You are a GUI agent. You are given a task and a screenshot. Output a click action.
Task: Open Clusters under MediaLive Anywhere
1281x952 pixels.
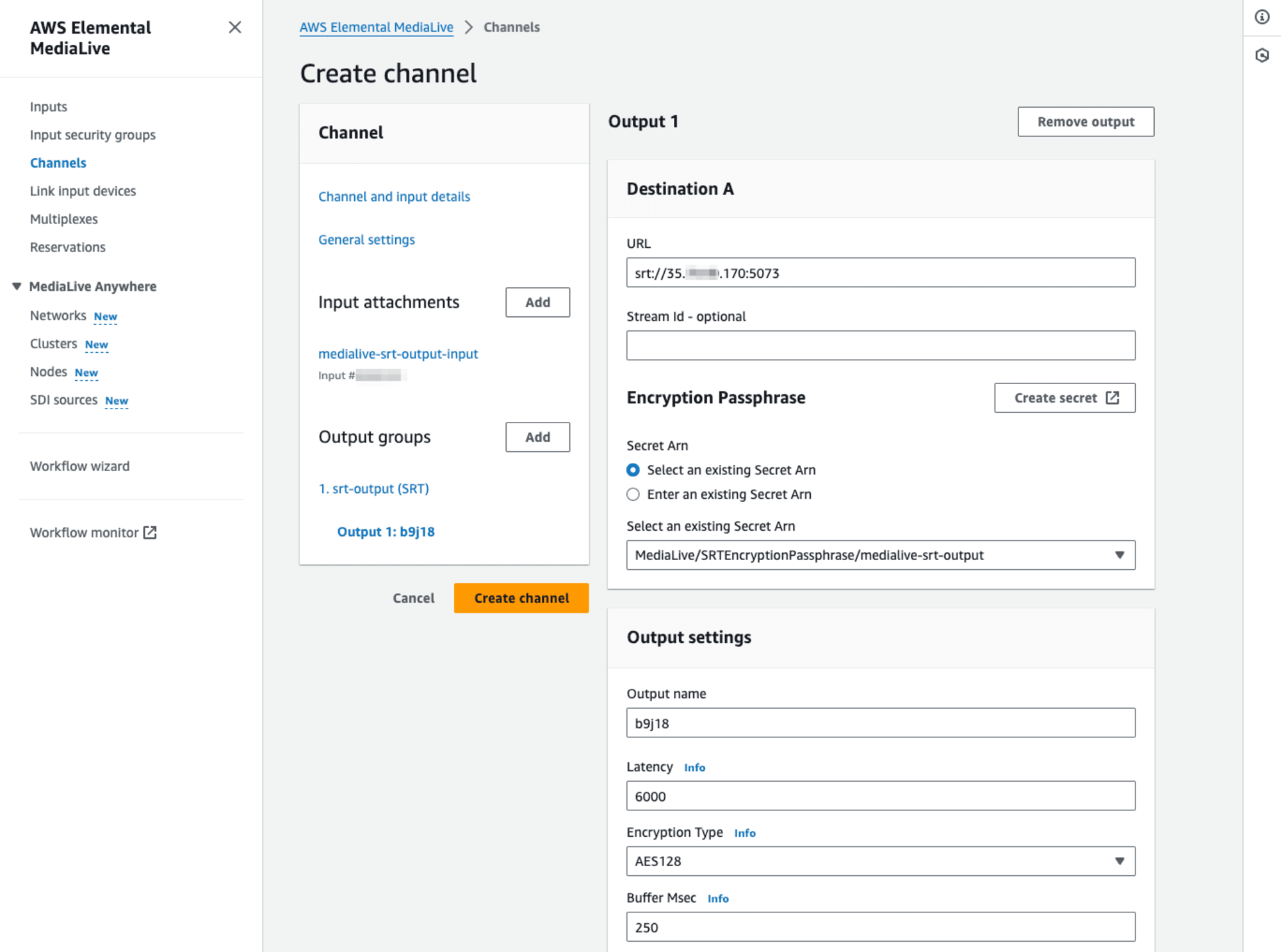pos(54,344)
